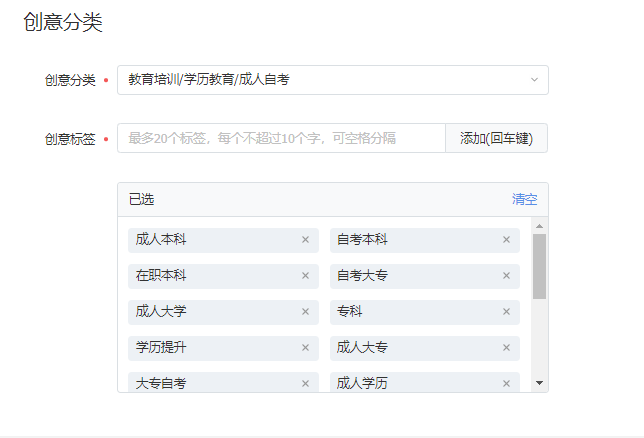Click the scrollbar up arrow
The height and width of the screenshot is (438, 644).
[x=540, y=226]
